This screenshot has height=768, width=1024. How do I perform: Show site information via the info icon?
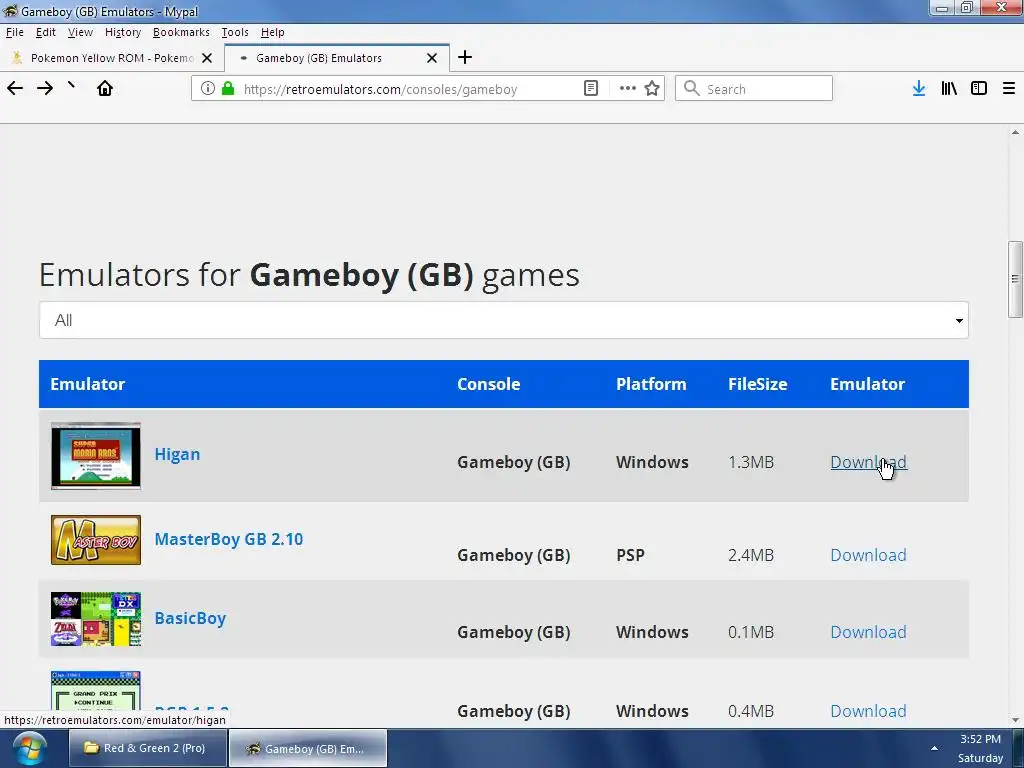click(x=208, y=88)
